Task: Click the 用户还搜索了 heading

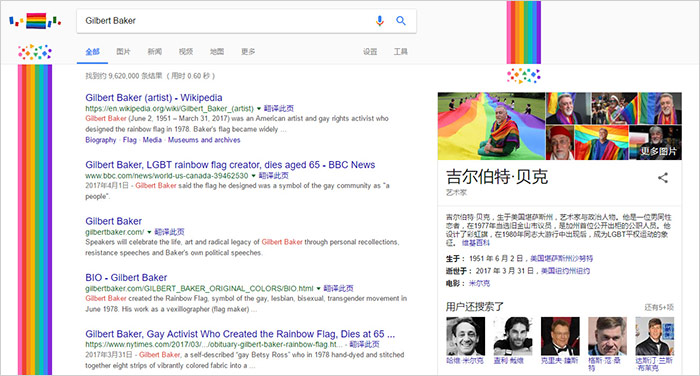Action: [x=474, y=307]
